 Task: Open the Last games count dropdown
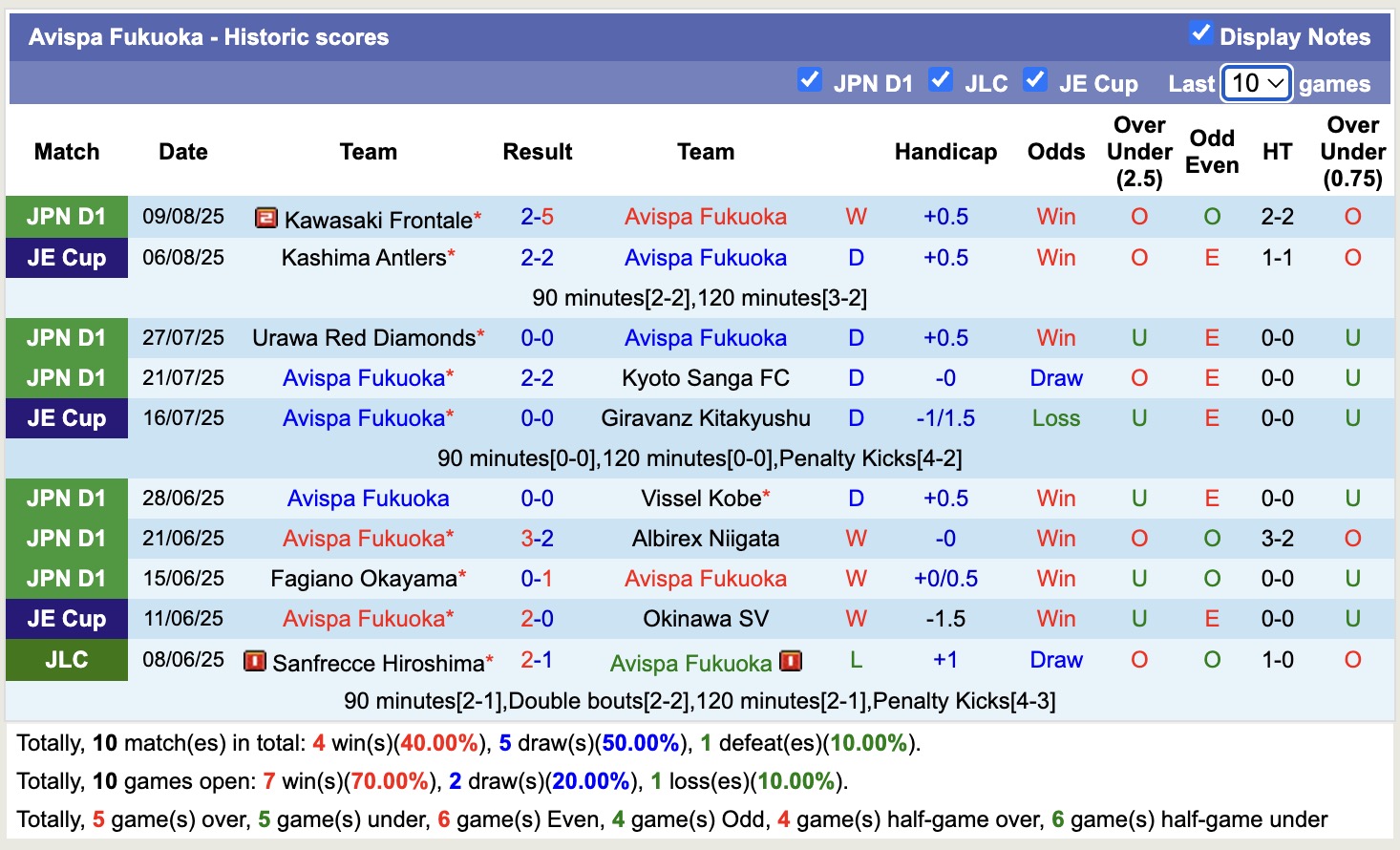click(1256, 83)
